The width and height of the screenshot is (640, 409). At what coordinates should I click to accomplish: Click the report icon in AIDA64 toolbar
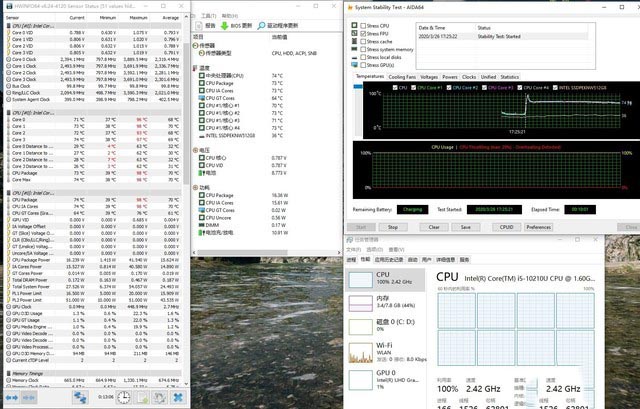click(x=199, y=26)
